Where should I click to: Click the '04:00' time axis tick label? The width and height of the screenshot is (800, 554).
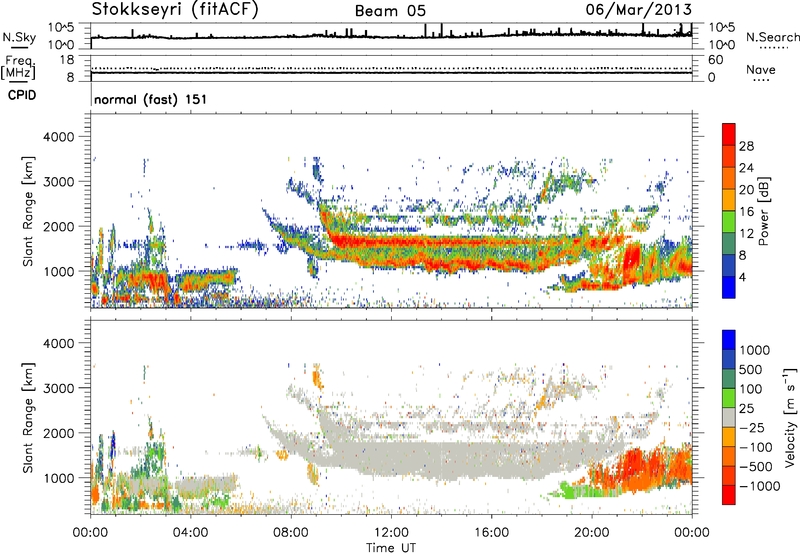tap(190, 533)
